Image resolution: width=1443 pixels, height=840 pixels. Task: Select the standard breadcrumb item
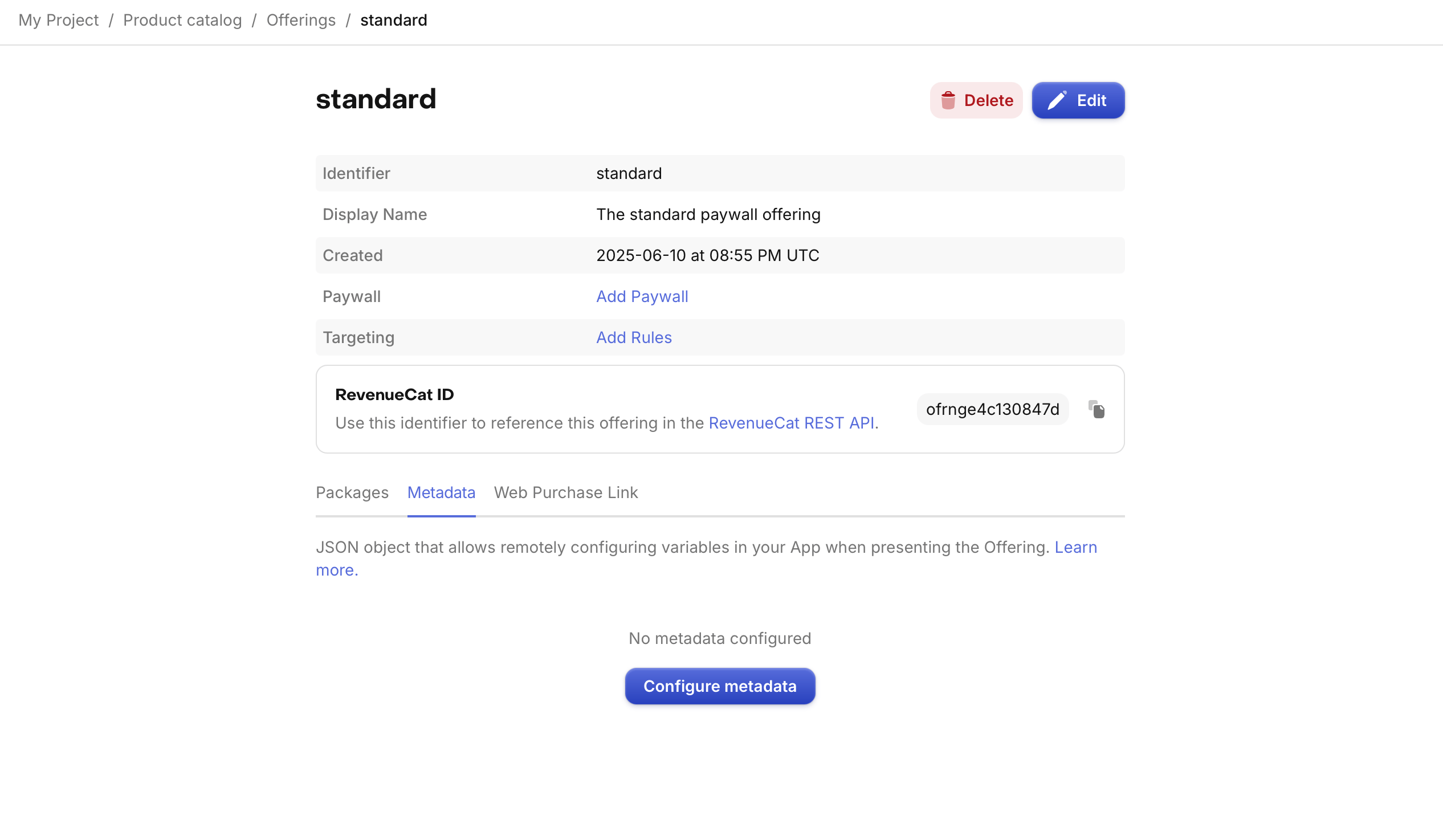coord(393,20)
